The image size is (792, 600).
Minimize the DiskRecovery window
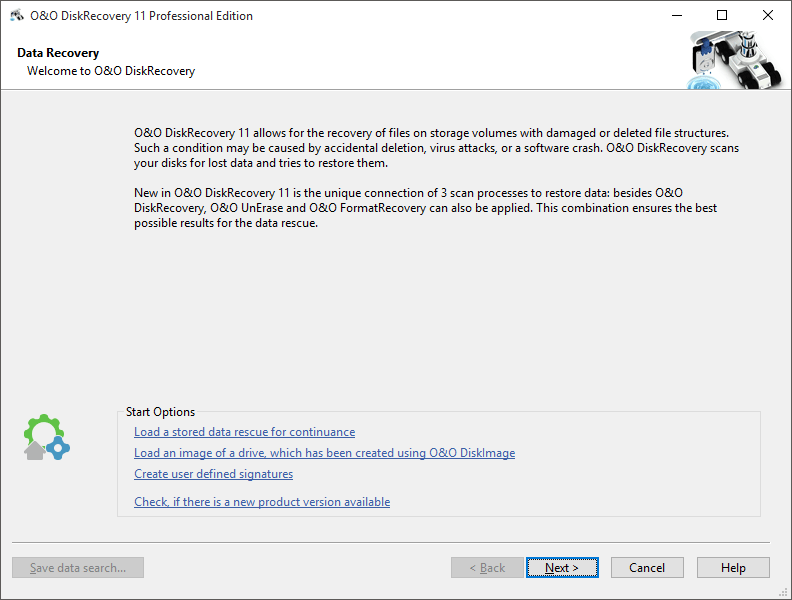coord(675,16)
